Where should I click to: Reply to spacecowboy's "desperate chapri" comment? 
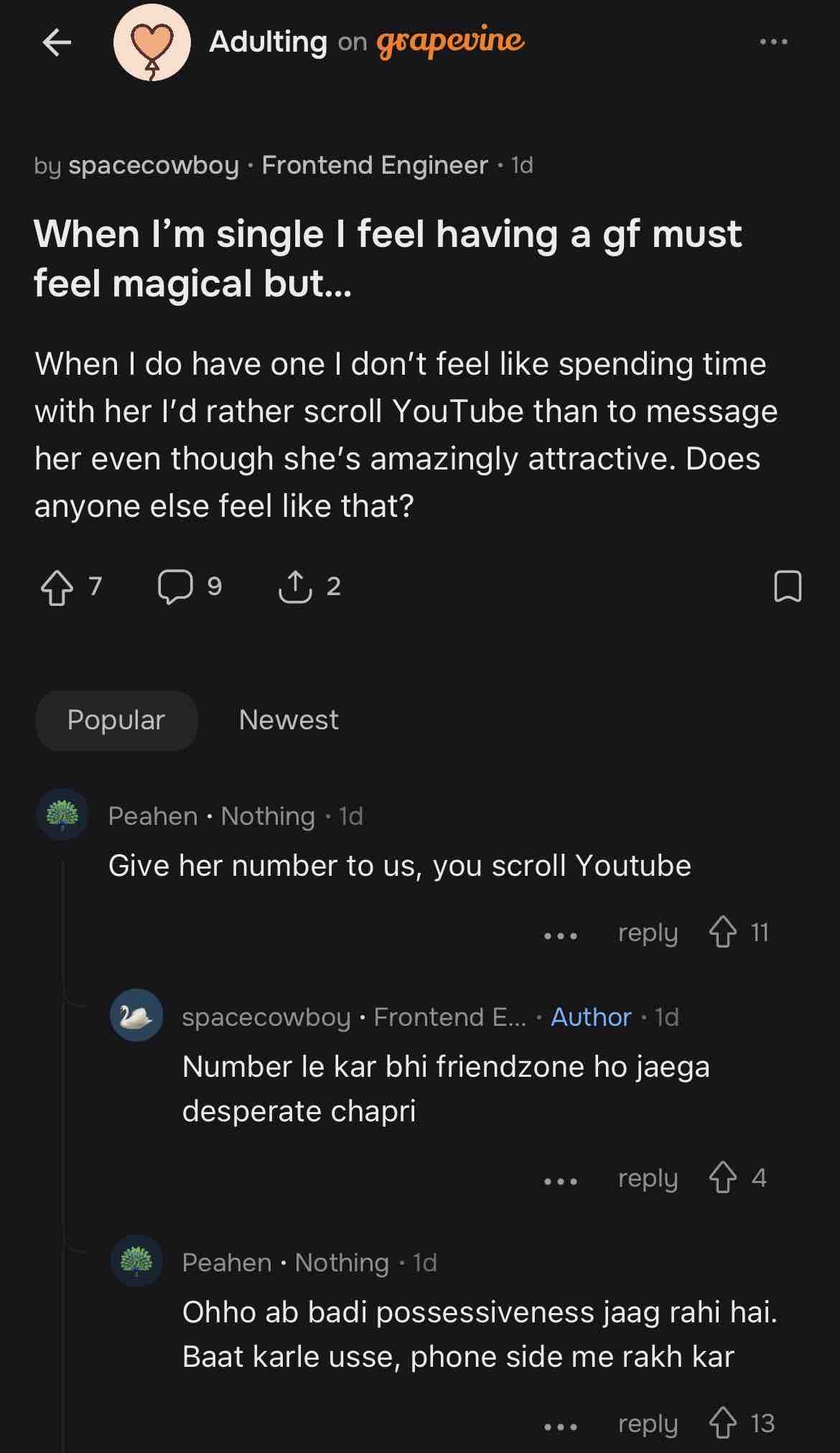point(648,1179)
